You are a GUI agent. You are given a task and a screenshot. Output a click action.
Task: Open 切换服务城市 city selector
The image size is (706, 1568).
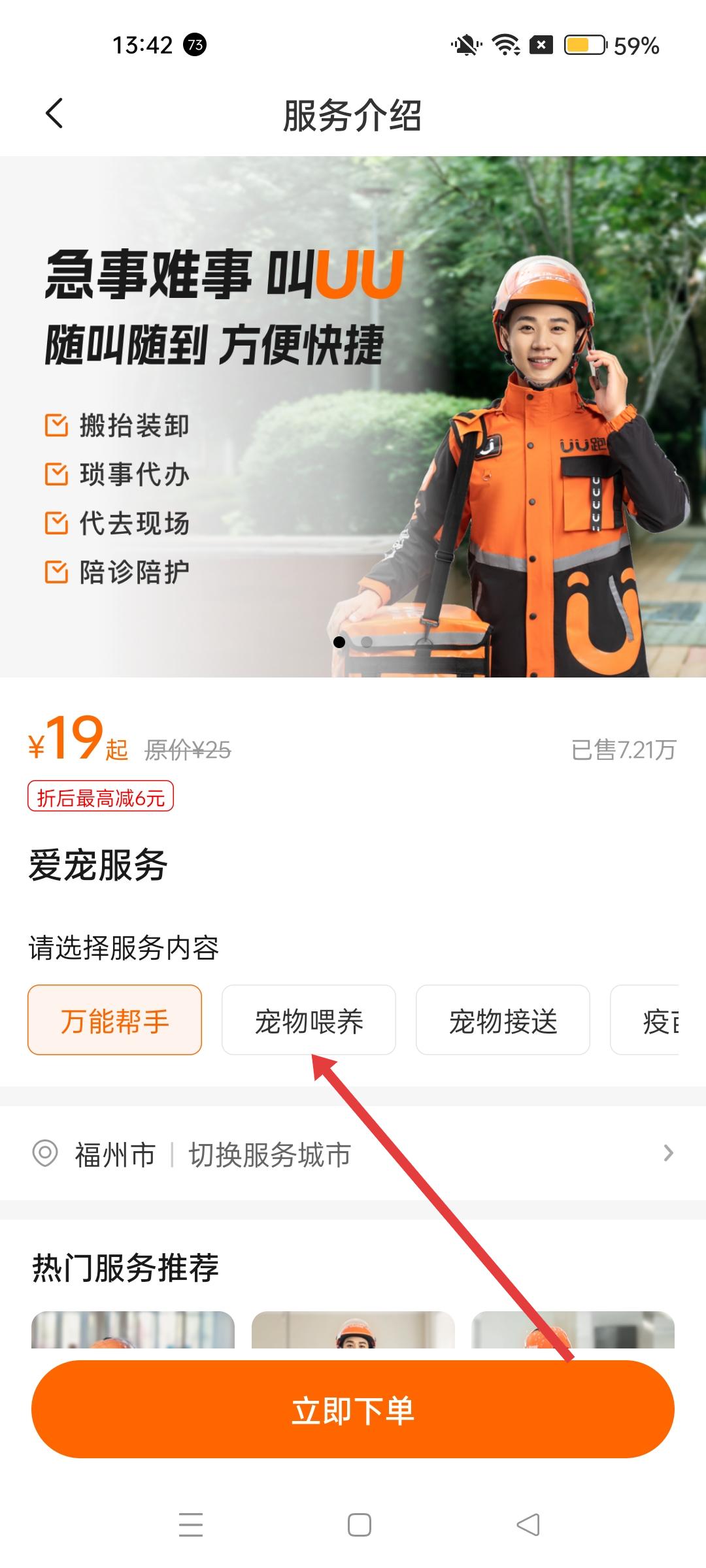269,1154
